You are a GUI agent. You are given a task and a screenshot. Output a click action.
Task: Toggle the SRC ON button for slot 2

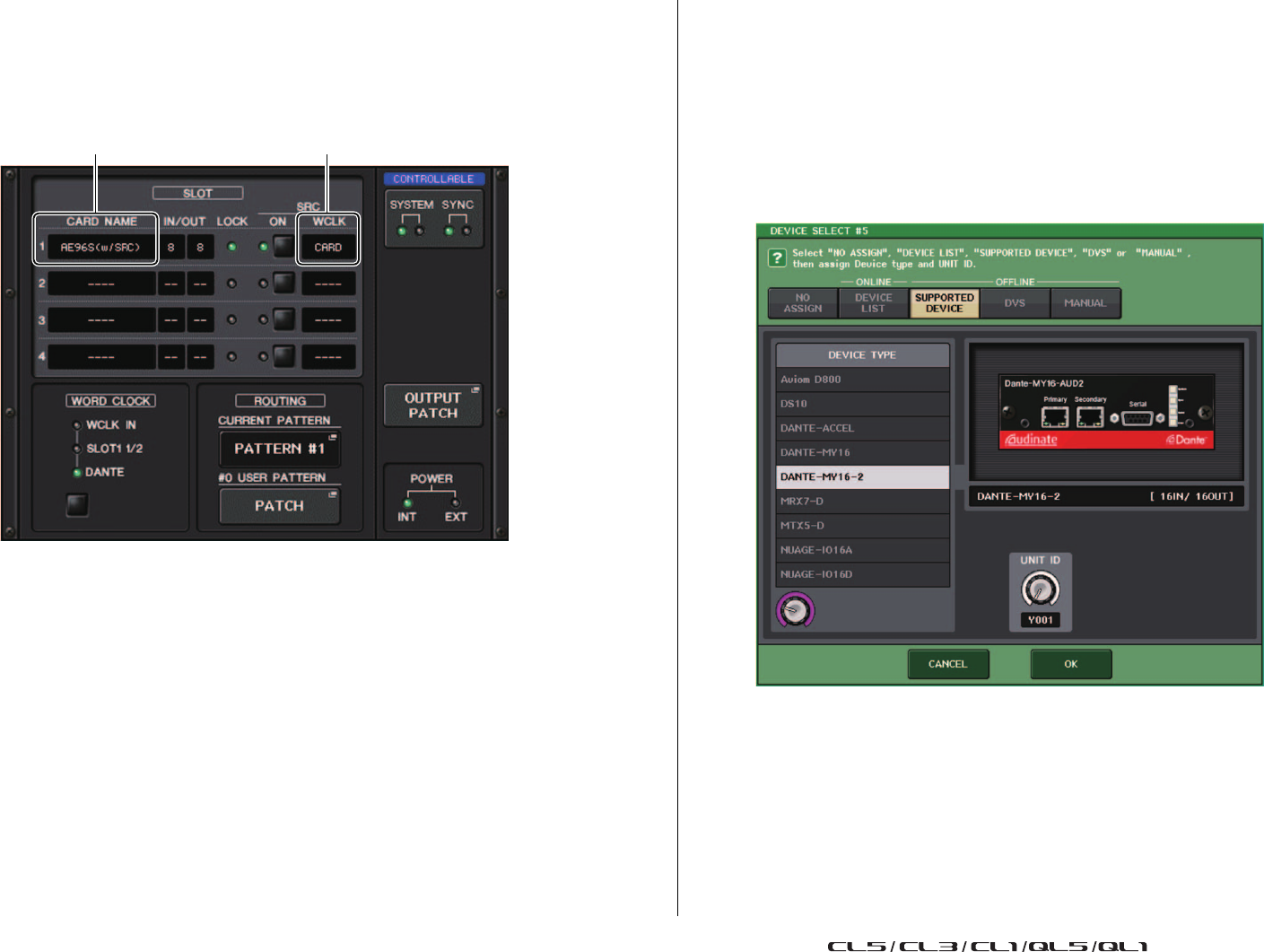[x=284, y=284]
